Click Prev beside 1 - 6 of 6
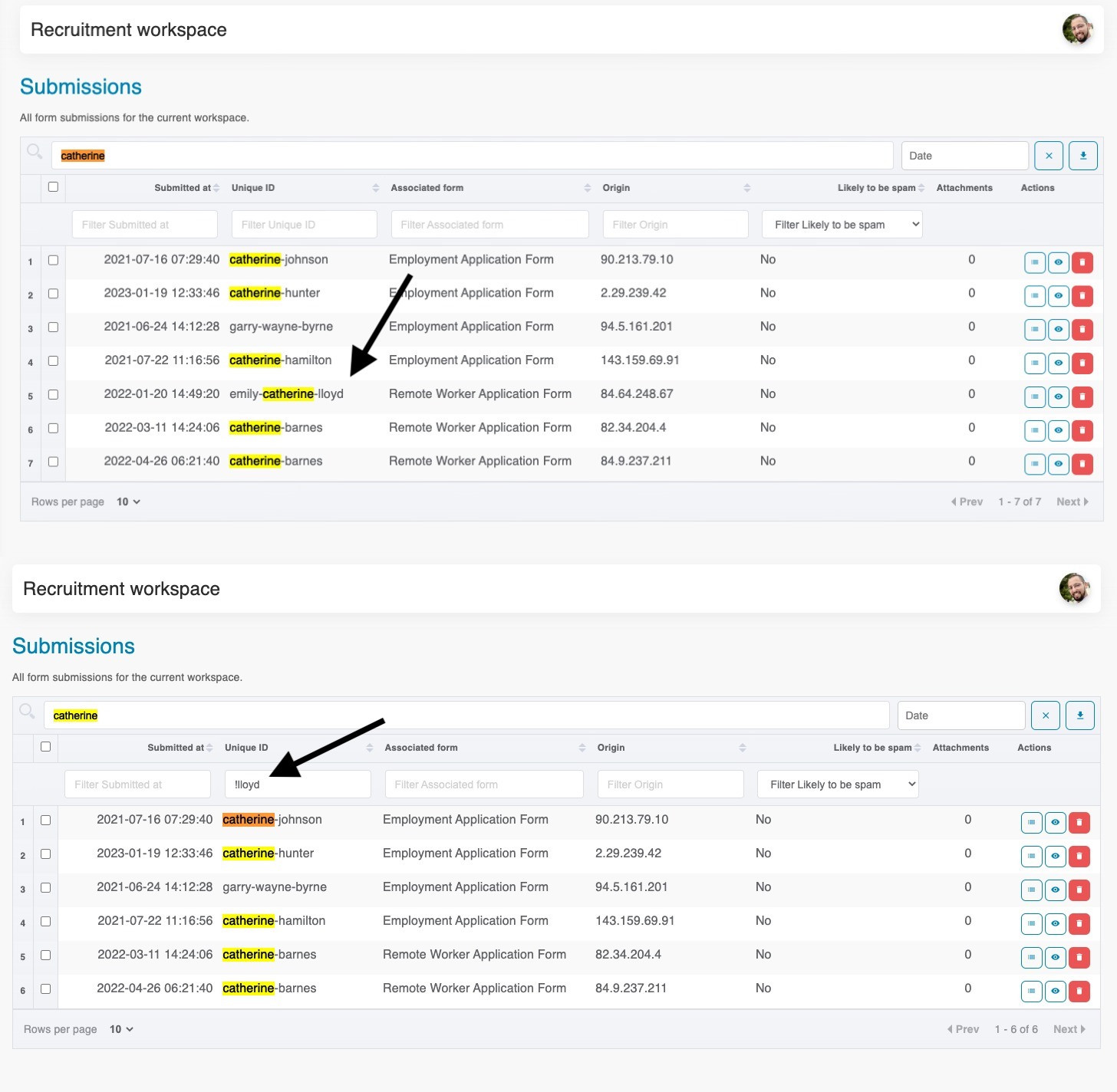The image size is (1117, 1092). (x=963, y=1029)
